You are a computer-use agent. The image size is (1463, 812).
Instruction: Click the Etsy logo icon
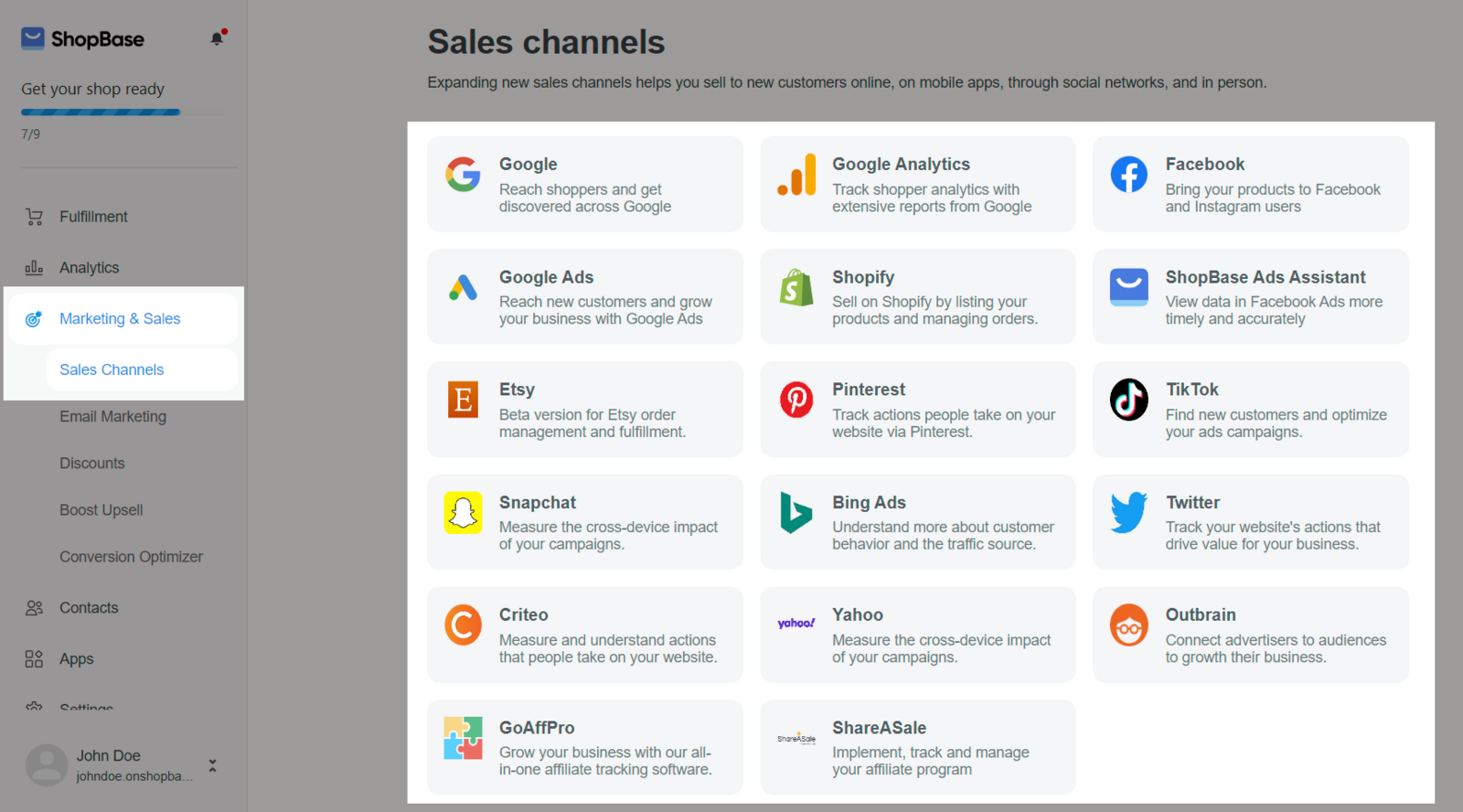point(463,400)
